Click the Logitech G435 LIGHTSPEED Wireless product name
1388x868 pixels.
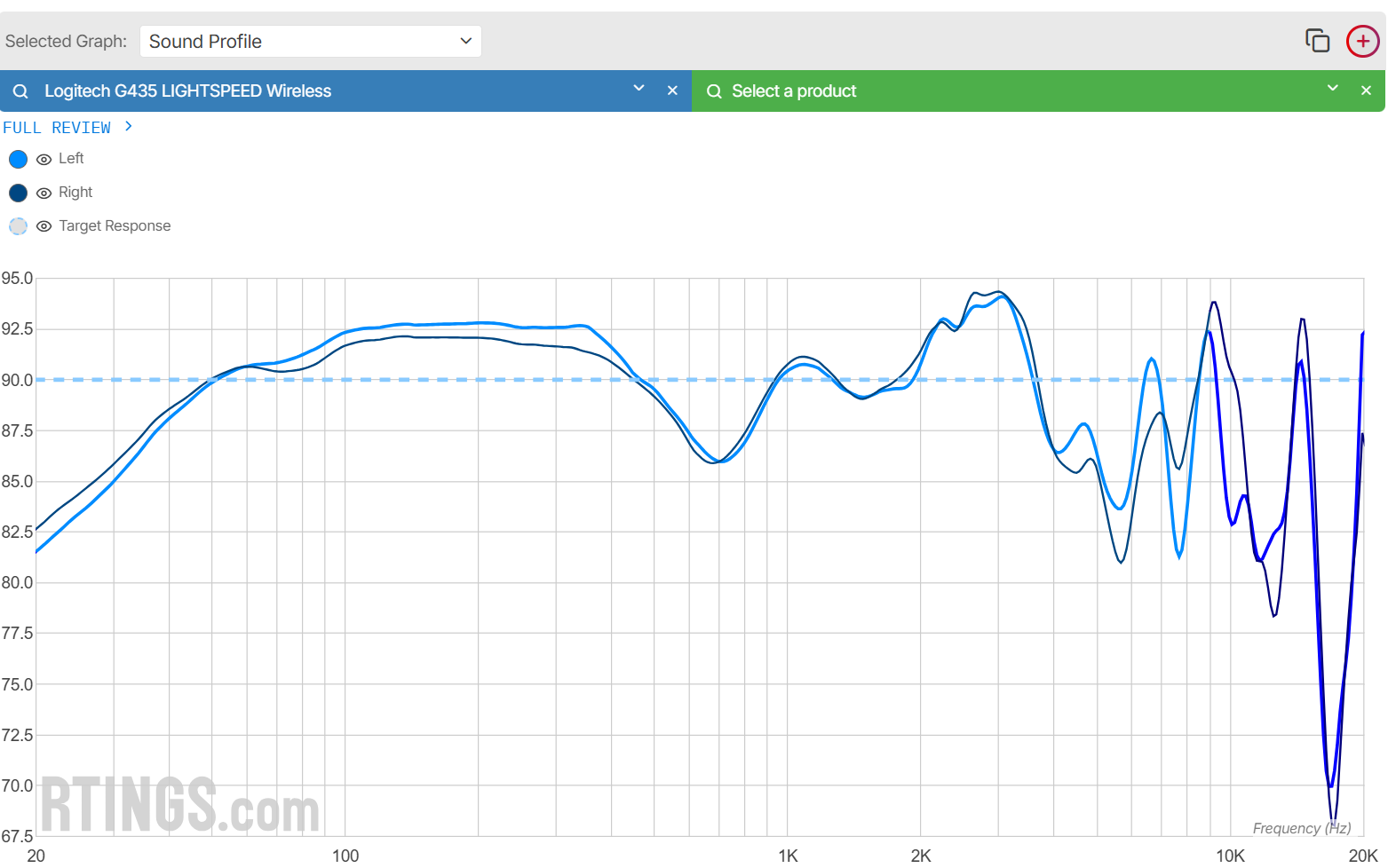click(x=187, y=91)
